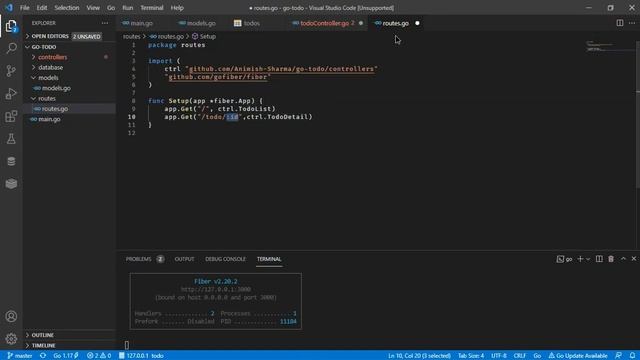Change Tab Size 4 indentation setting
640x360 pixels.
pyautogui.click(x=471, y=356)
